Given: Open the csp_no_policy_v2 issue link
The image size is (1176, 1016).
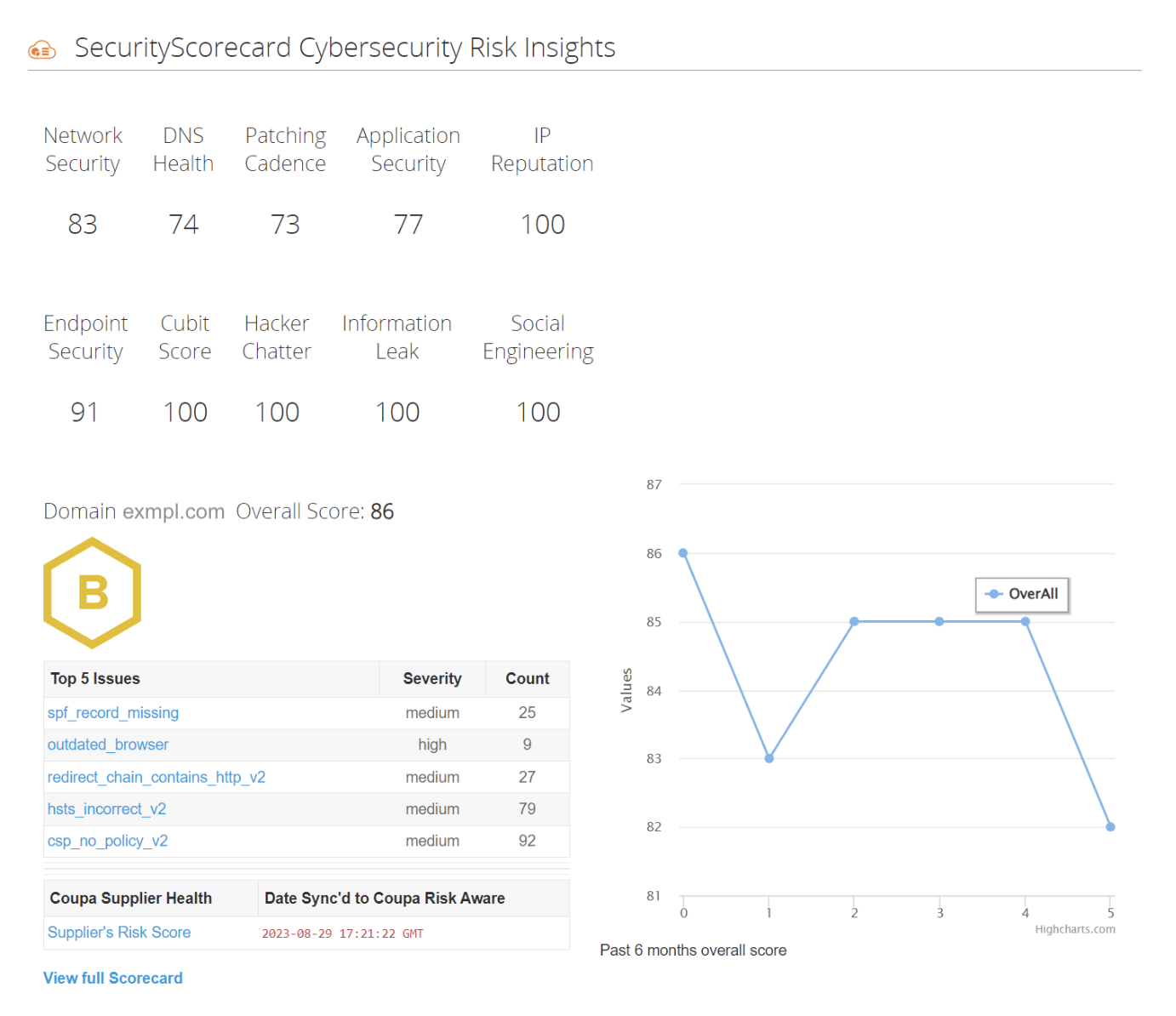Looking at the screenshot, I should pos(108,841).
